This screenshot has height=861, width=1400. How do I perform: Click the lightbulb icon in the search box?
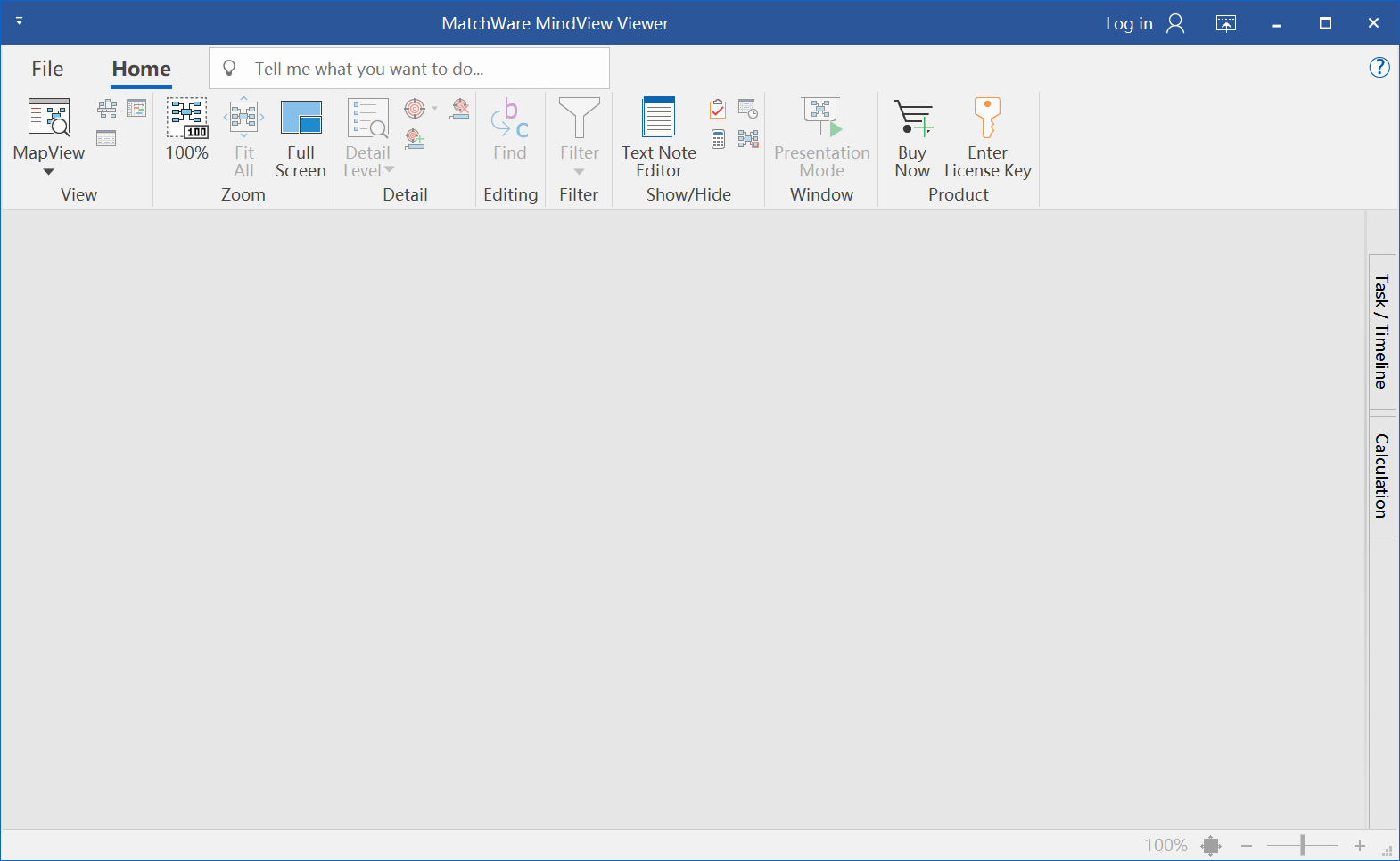coord(229,69)
